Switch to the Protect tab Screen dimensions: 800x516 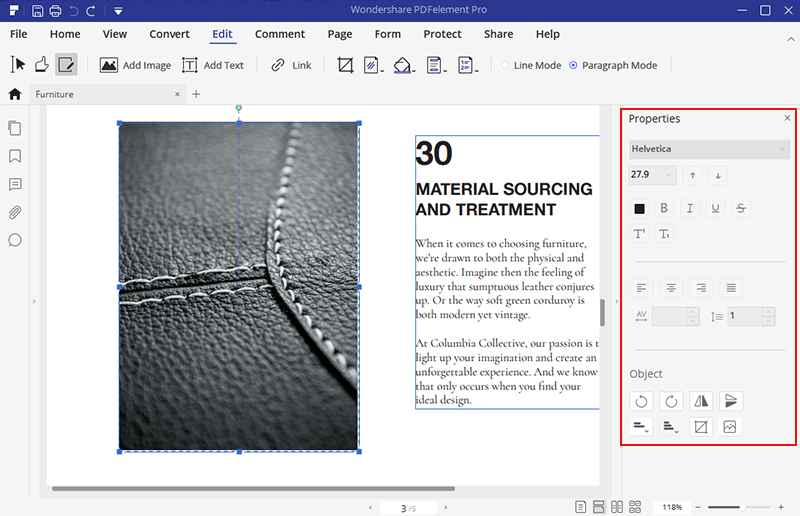click(x=442, y=34)
